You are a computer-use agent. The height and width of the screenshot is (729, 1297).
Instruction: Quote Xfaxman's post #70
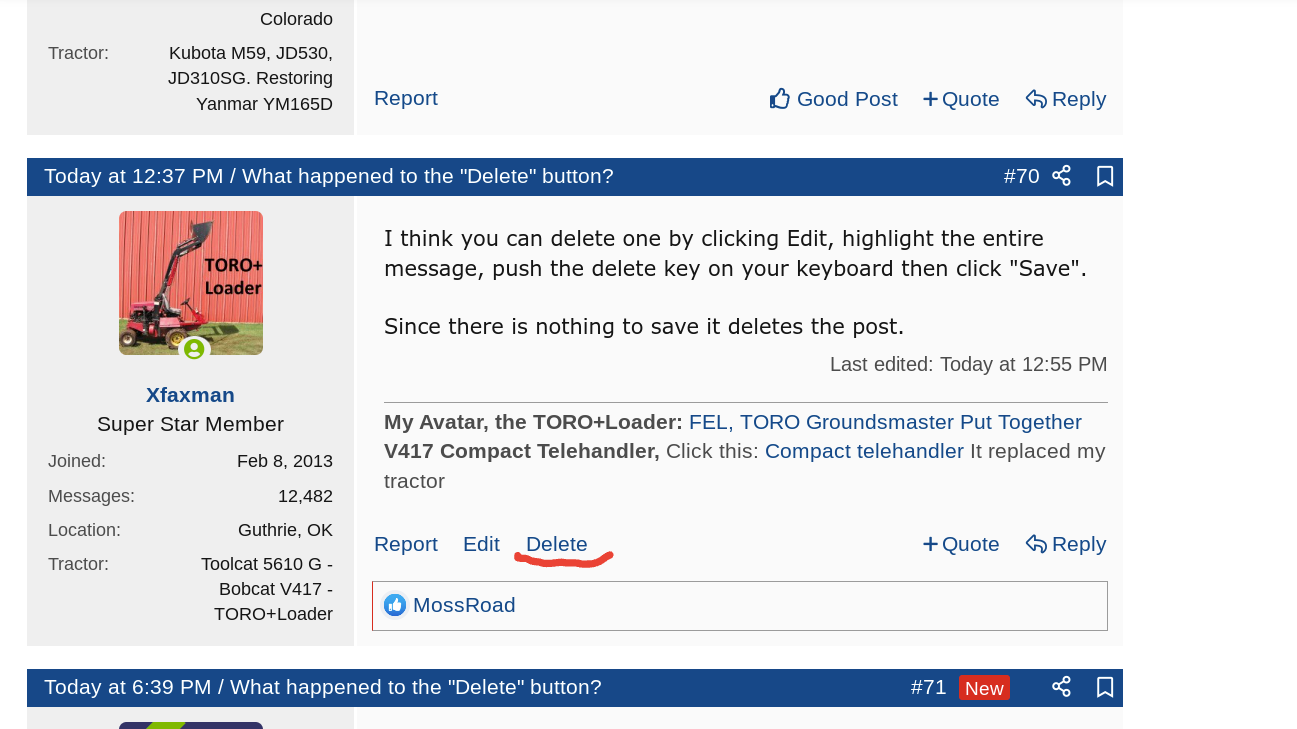[961, 544]
